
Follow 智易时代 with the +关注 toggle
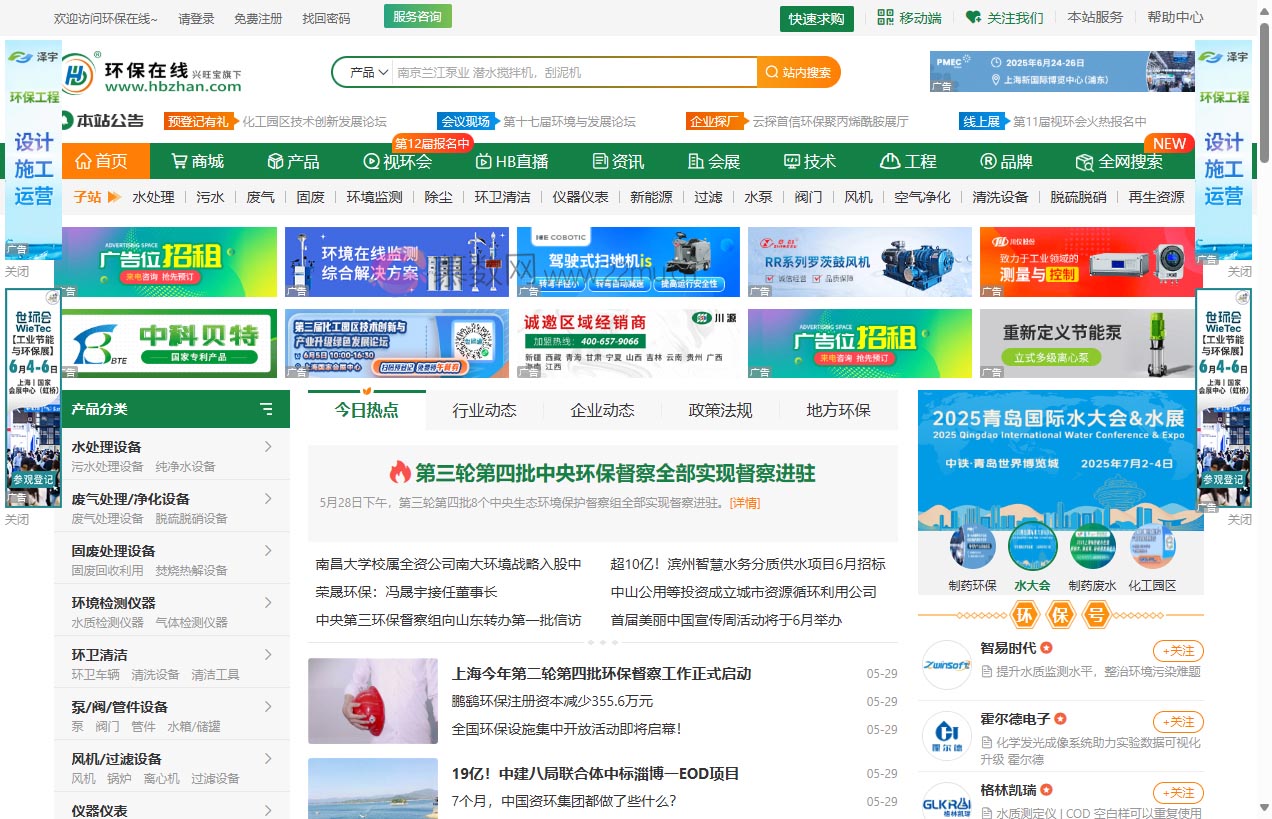coord(1177,650)
